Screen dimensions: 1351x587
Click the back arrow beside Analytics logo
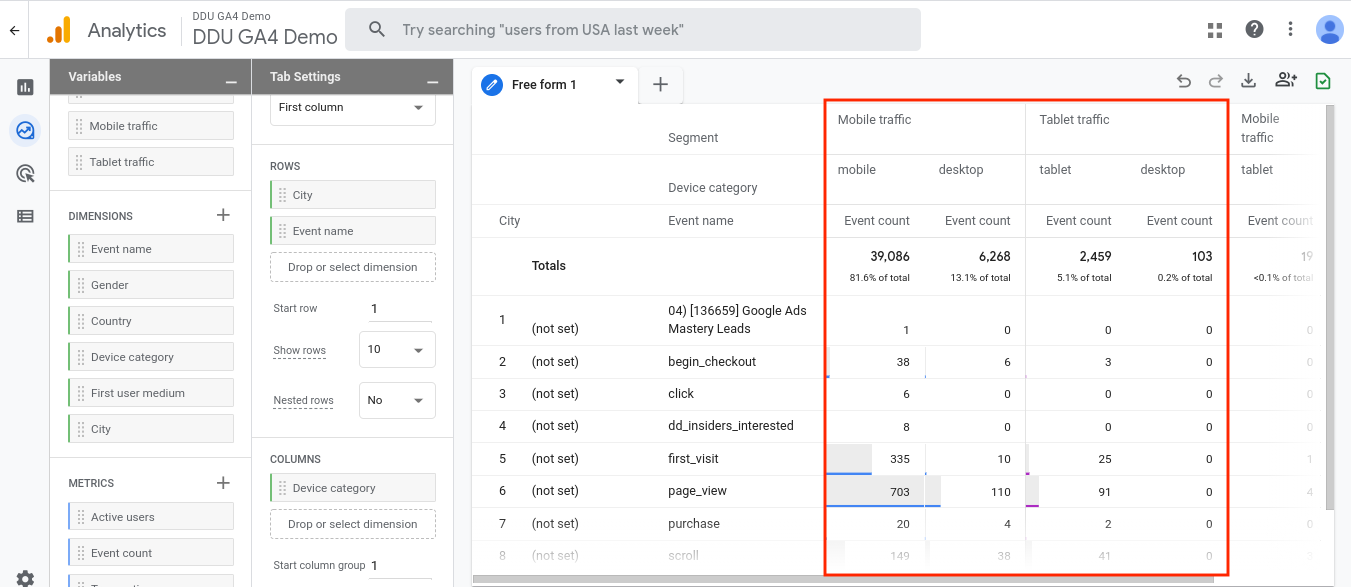[x=14, y=30]
